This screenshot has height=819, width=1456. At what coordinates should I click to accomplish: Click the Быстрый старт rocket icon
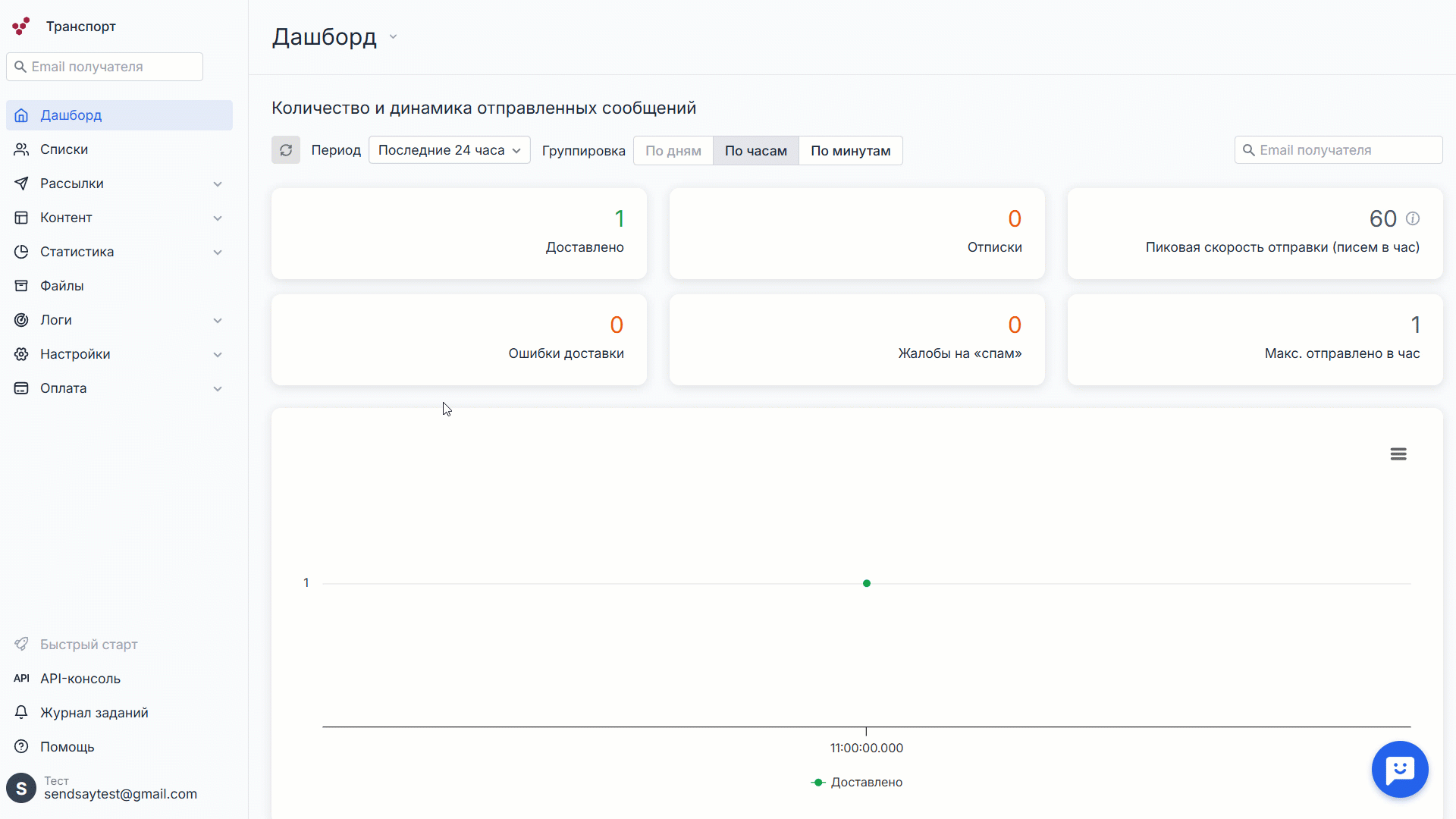click(x=21, y=645)
